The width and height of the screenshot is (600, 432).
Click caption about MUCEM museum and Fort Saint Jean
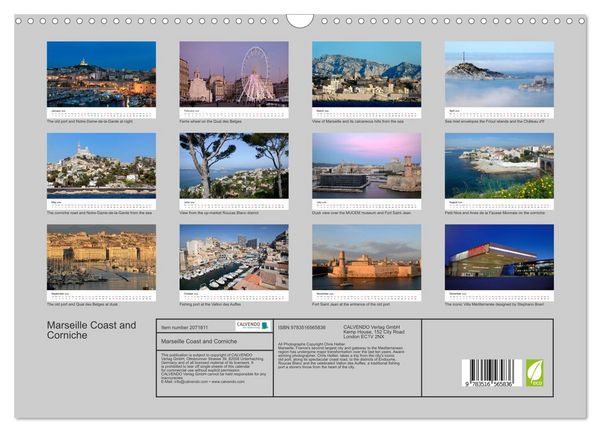[362, 213]
